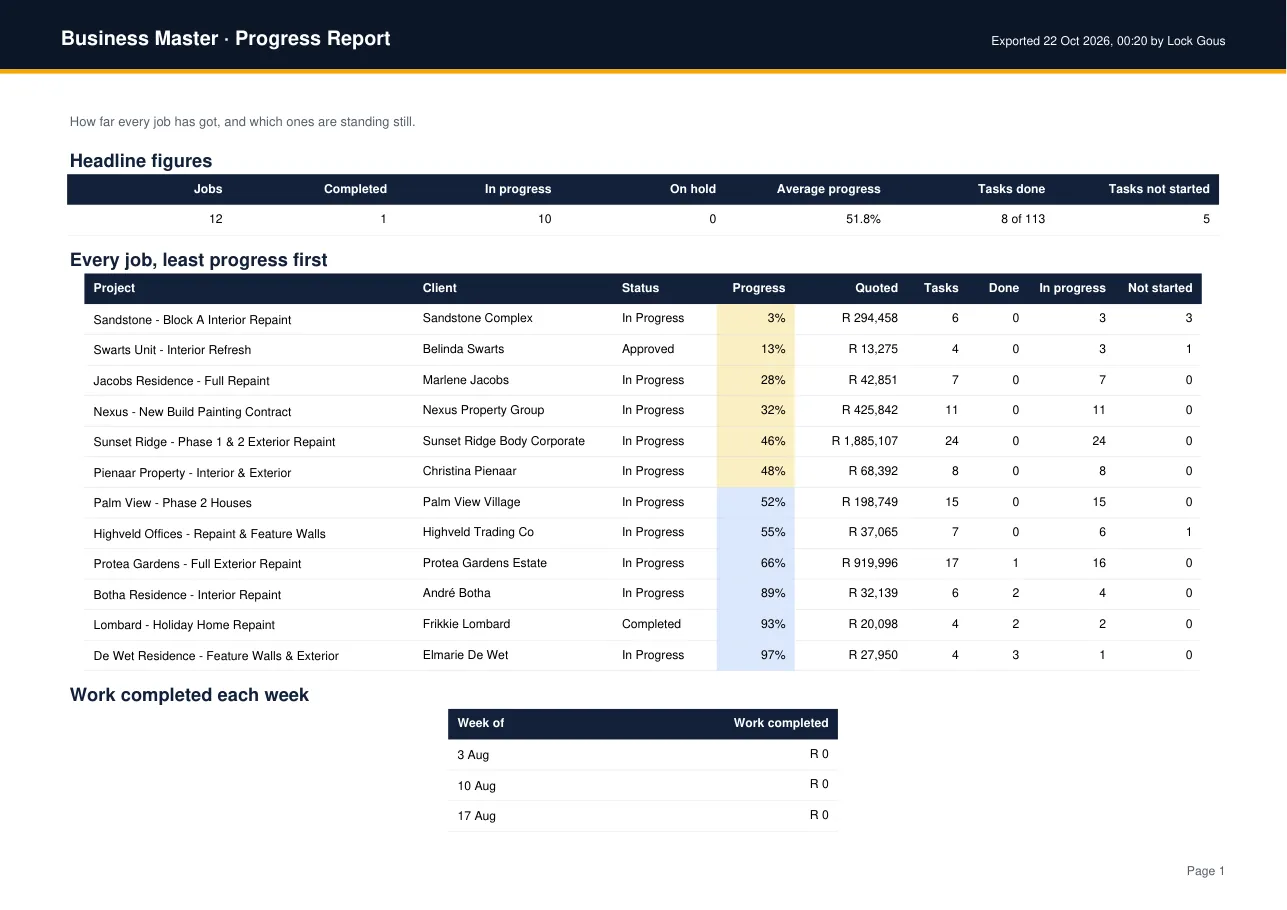Click the Business Master · Progress Report title

tap(225, 39)
